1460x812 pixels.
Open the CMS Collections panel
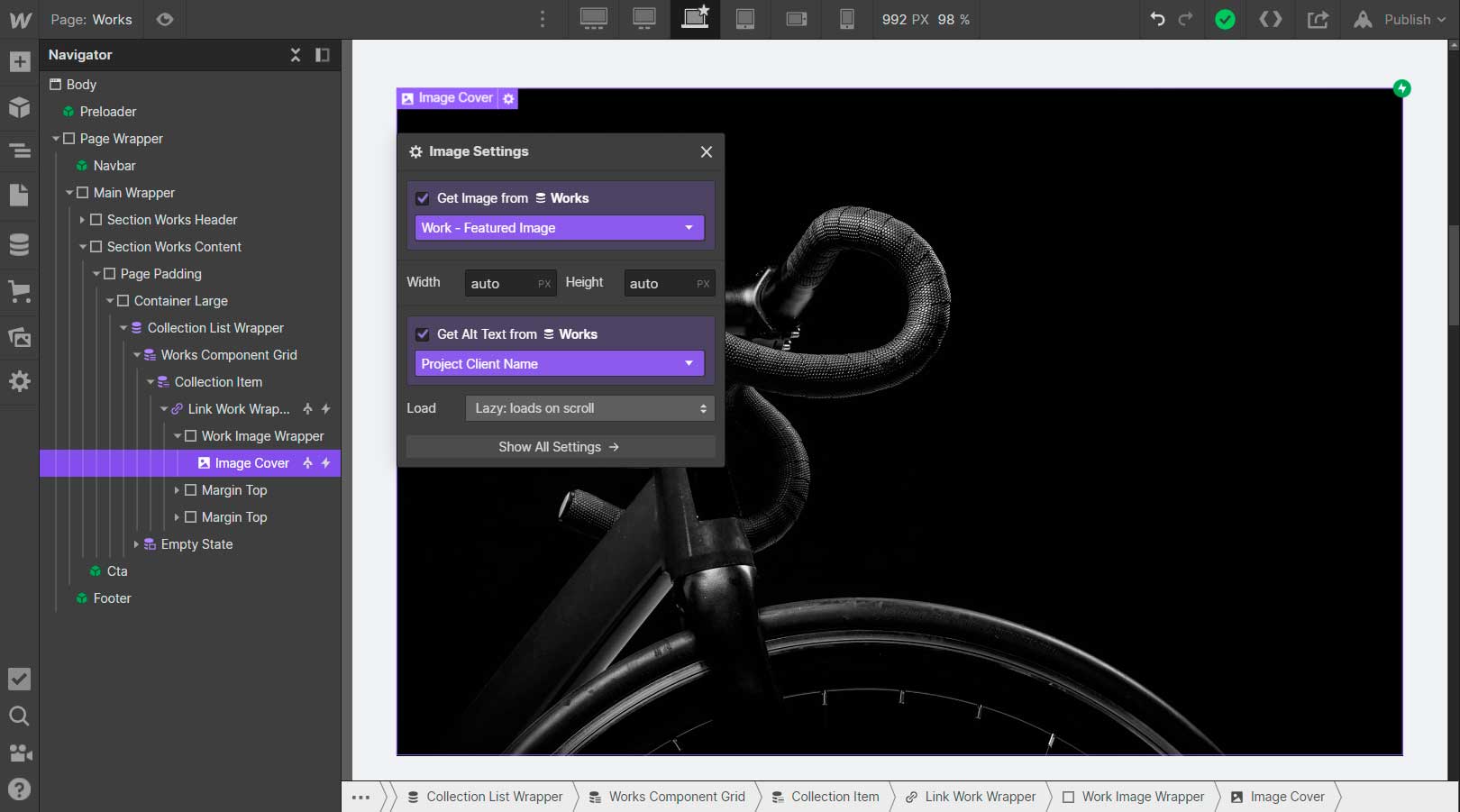coord(19,244)
